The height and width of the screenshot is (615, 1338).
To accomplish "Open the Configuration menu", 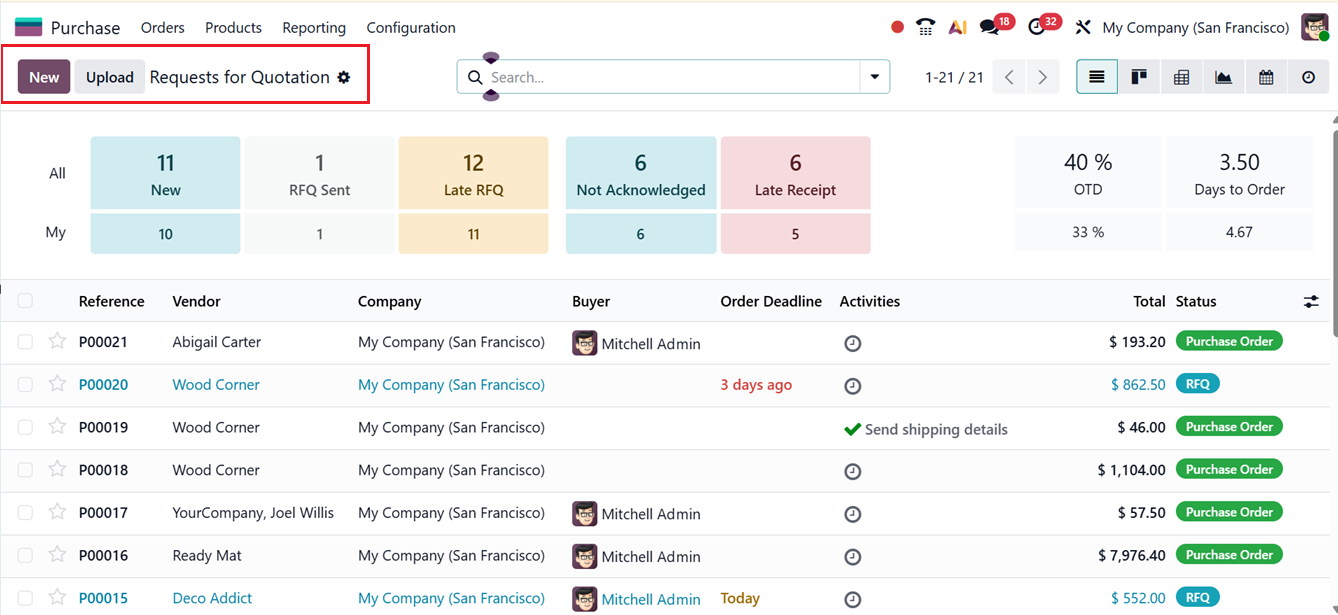I will click(410, 27).
